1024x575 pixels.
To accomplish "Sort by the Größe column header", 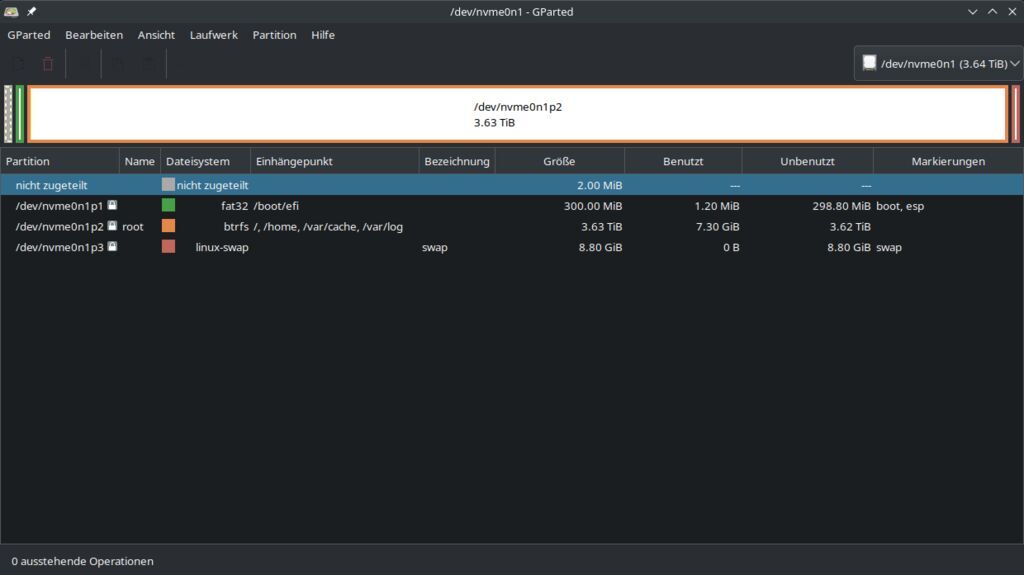I will point(559,161).
